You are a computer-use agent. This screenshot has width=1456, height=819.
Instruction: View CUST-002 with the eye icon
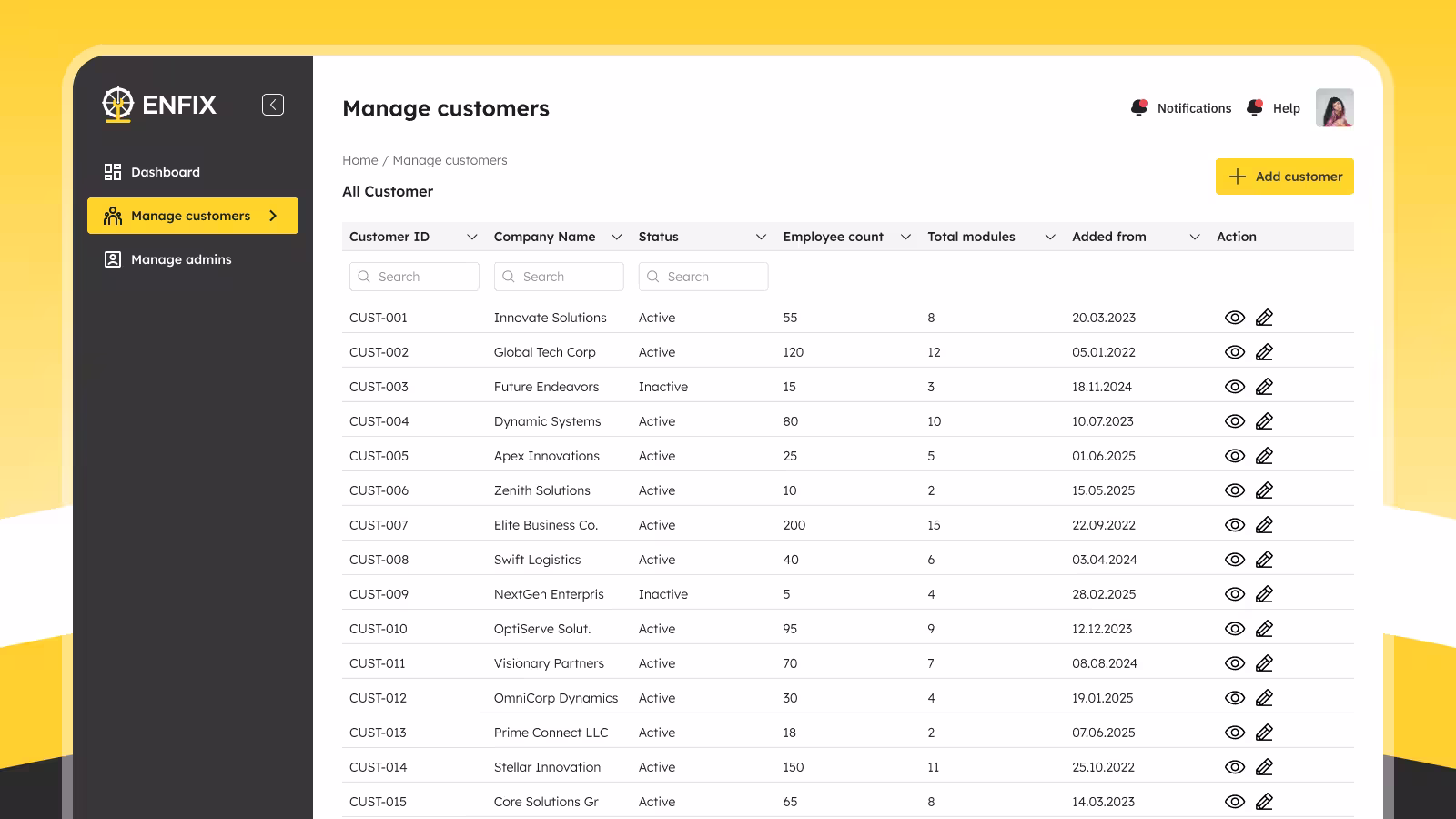pyautogui.click(x=1235, y=352)
